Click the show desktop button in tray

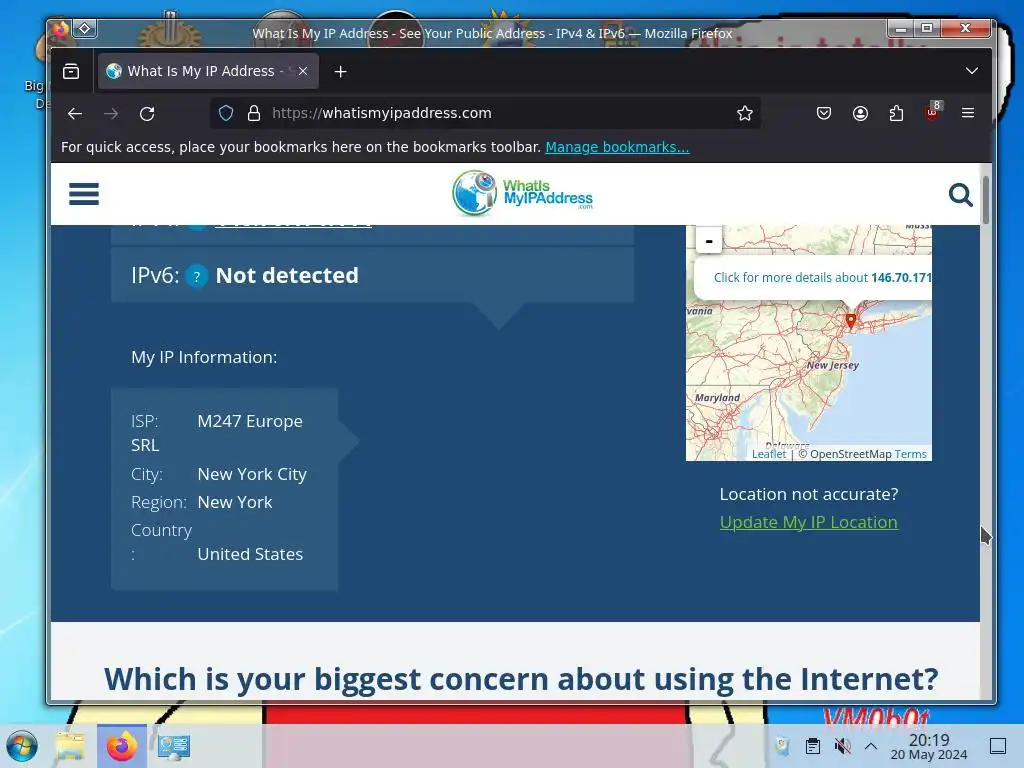(998, 746)
